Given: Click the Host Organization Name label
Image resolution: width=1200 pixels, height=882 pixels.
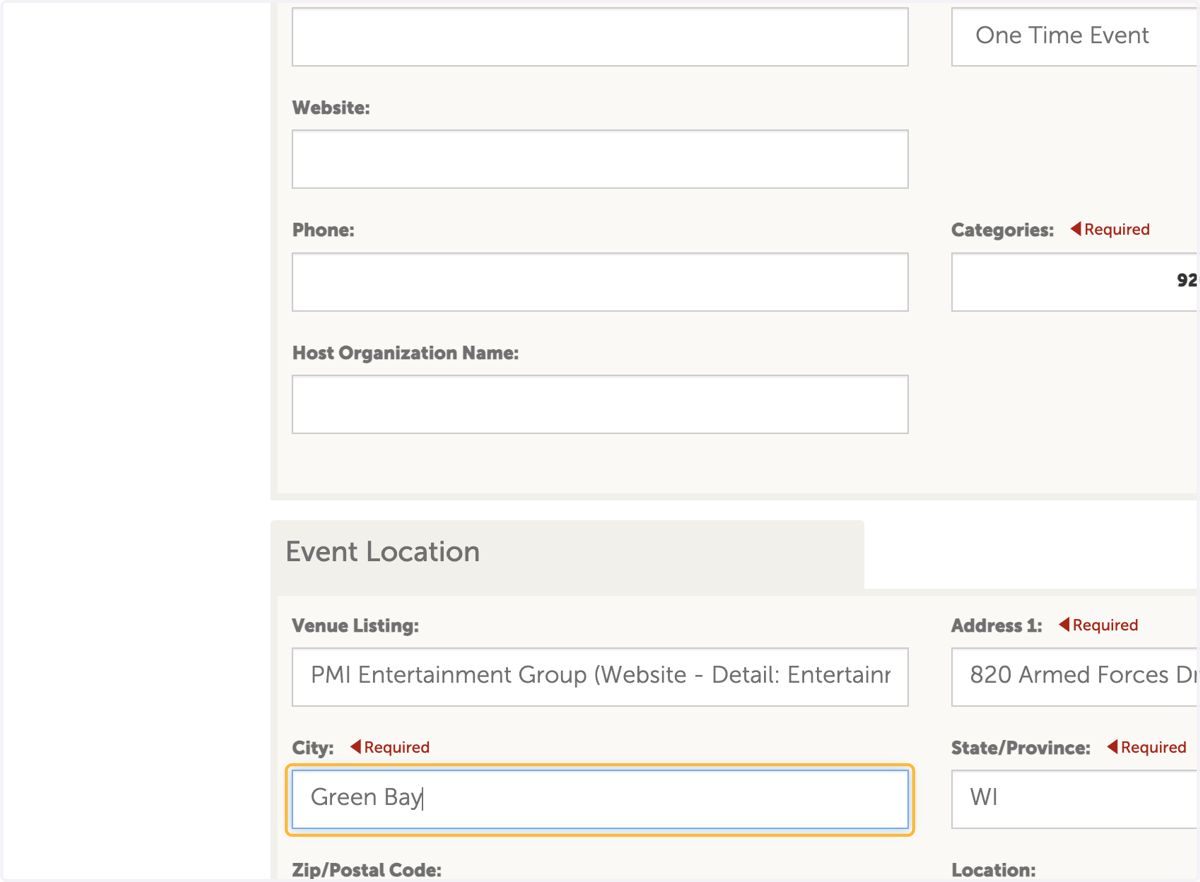Looking at the screenshot, I should pyautogui.click(x=405, y=353).
